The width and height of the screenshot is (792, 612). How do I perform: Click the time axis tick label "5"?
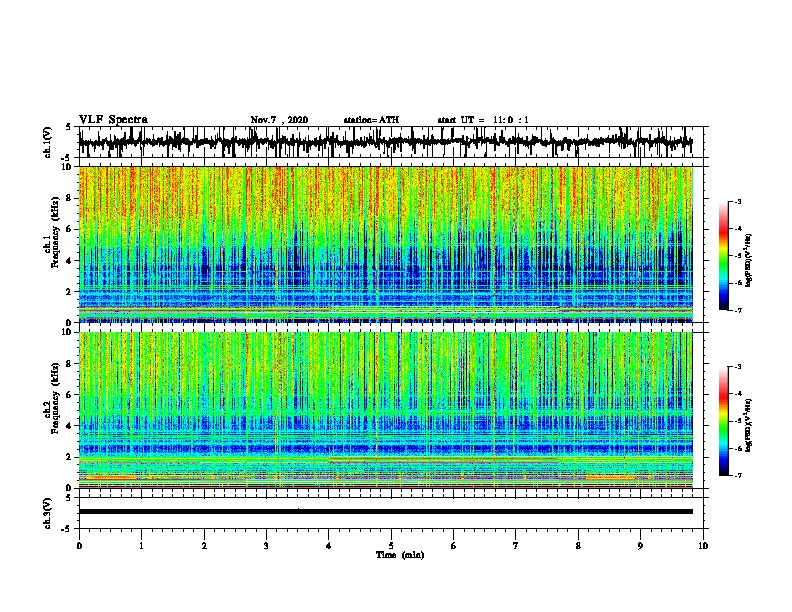point(391,545)
